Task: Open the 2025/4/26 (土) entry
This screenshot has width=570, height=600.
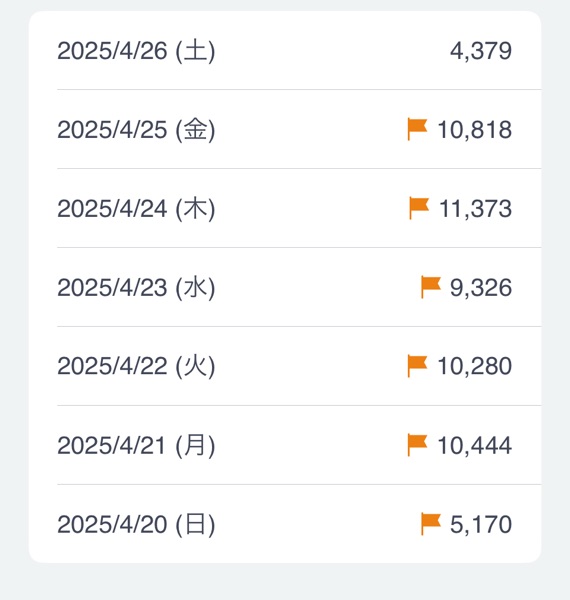Action: pyautogui.click(x=285, y=51)
